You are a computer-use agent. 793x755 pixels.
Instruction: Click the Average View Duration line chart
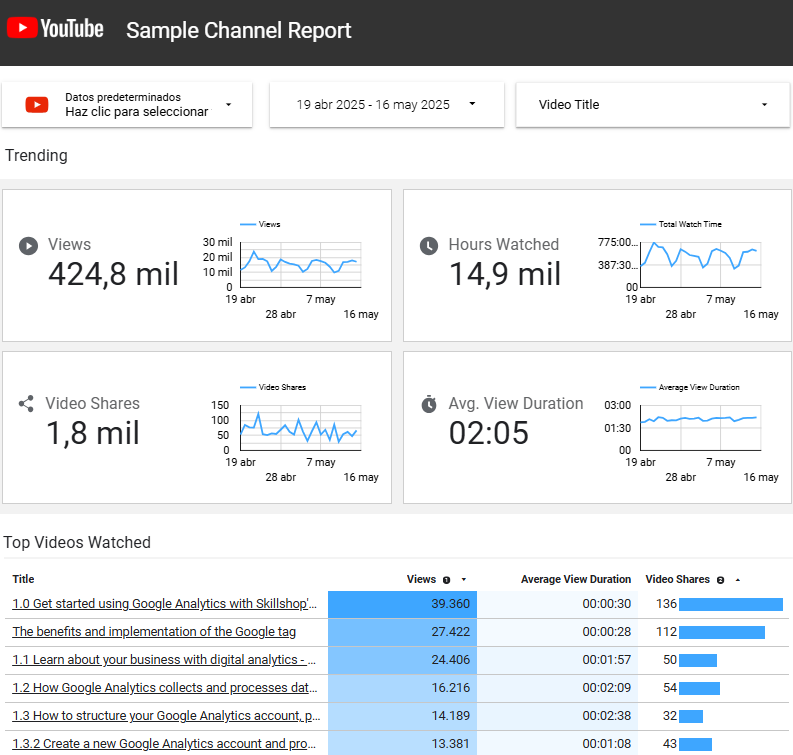coord(700,428)
